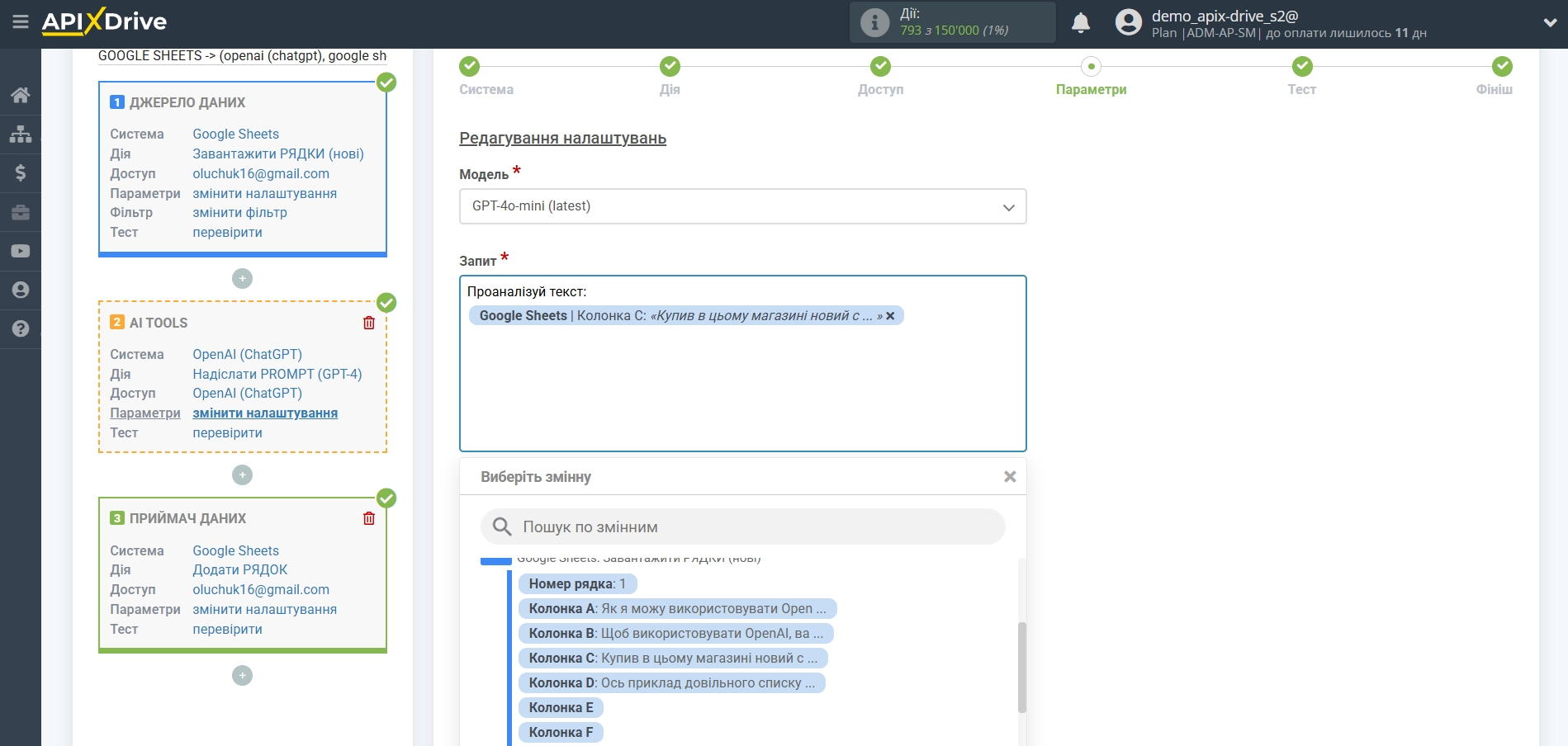Click змінити фільтр link

tap(239, 212)
